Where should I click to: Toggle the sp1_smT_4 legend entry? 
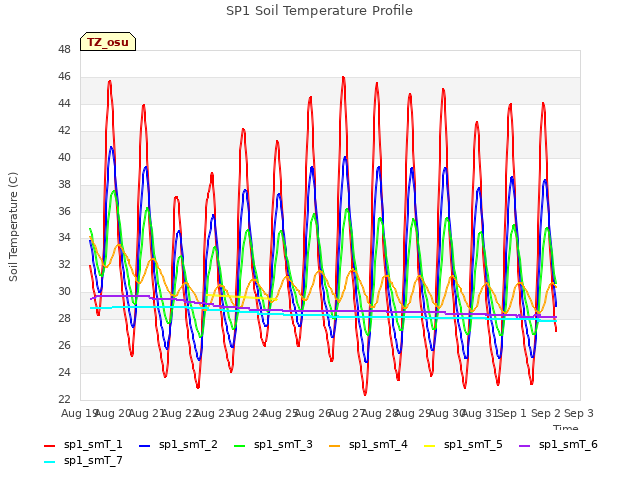(x=368, y=445)
